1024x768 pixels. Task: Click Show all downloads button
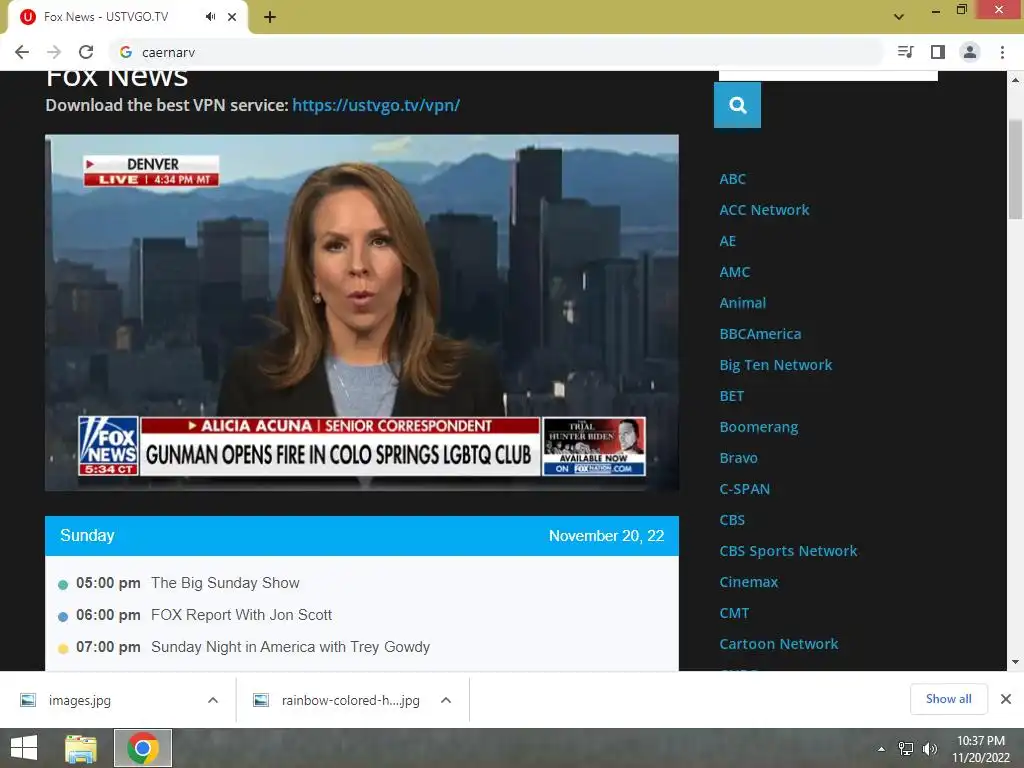(x=948, y=699)
